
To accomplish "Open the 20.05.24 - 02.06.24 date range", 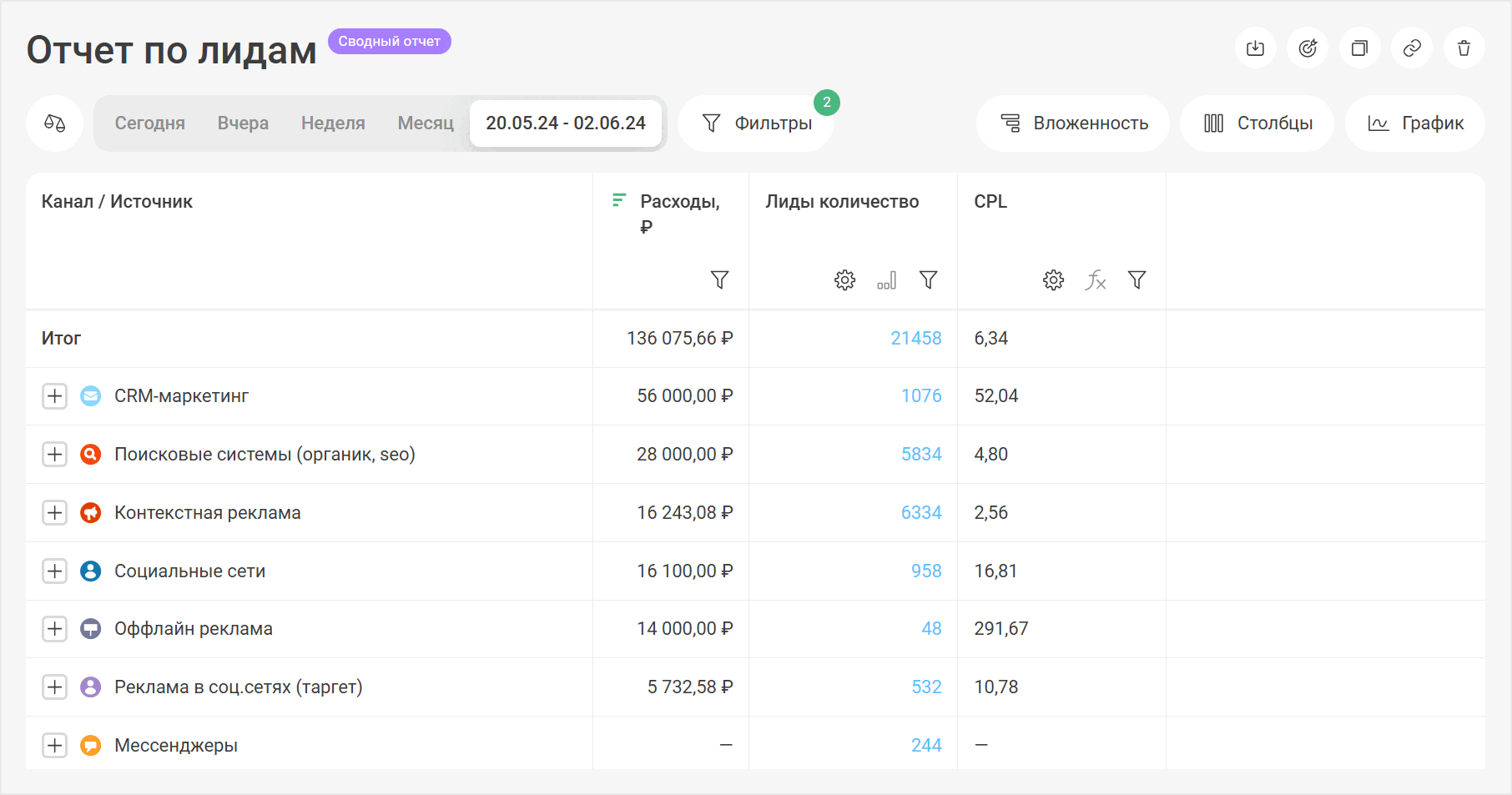I will (566, 123).
